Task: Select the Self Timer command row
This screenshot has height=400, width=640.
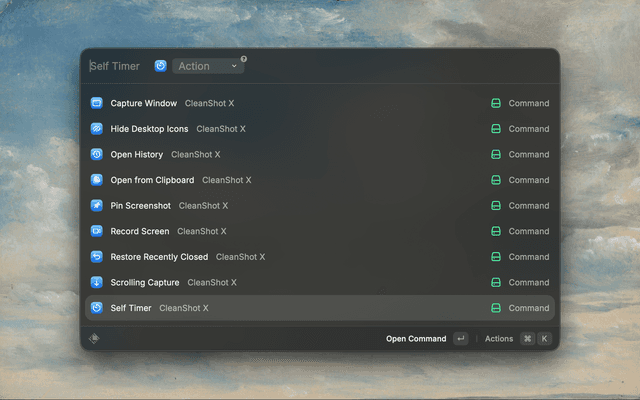Action: pos(320,308)
